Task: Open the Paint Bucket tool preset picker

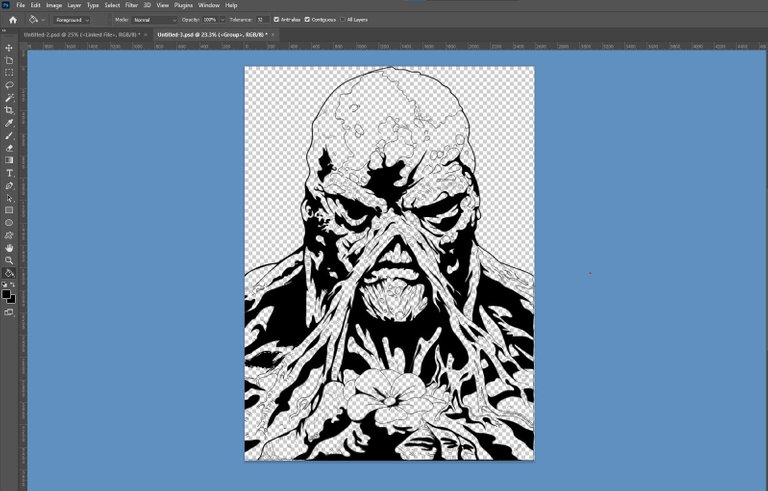Action: coord(37,20)
